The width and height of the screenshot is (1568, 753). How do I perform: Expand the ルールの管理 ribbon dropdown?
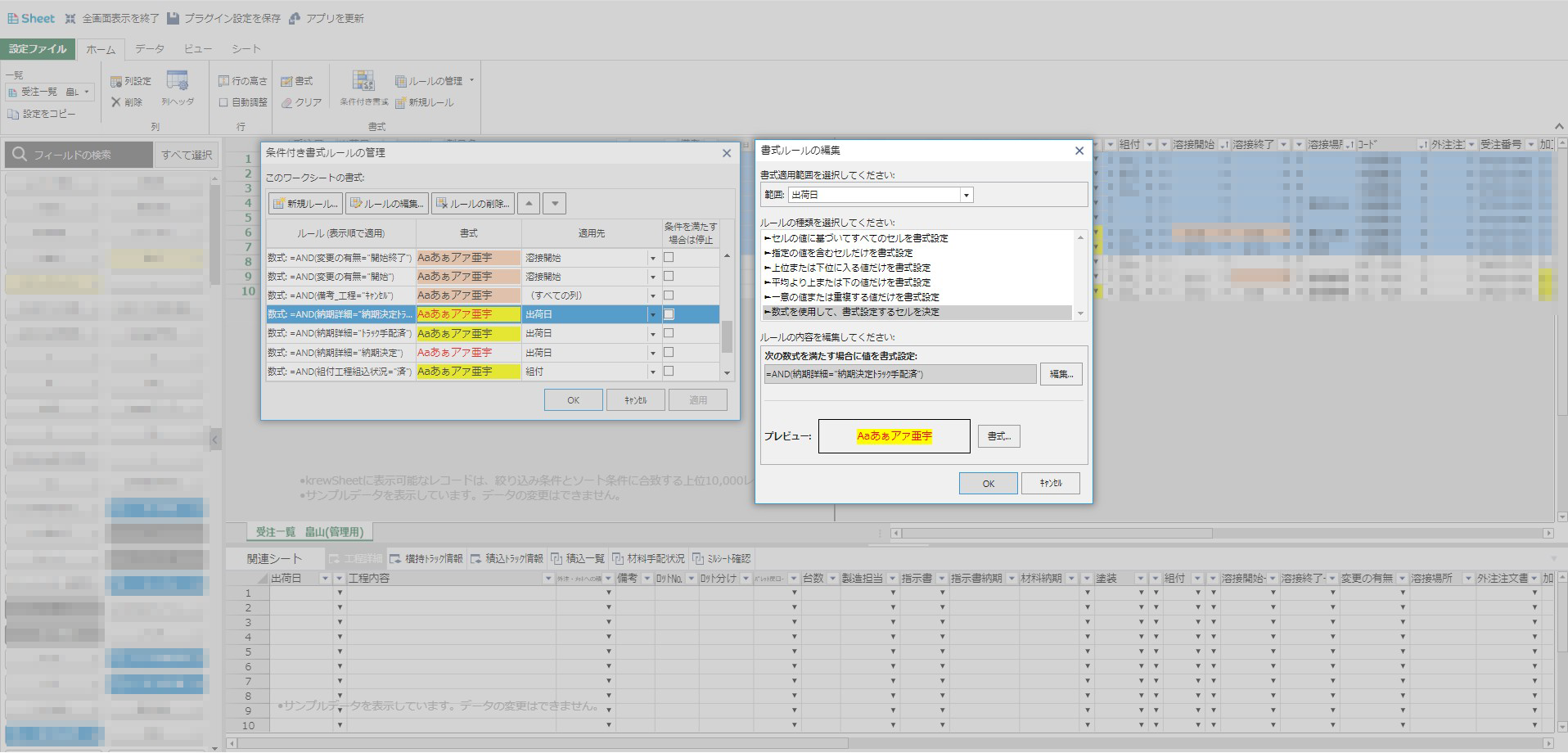coord(472,80)
